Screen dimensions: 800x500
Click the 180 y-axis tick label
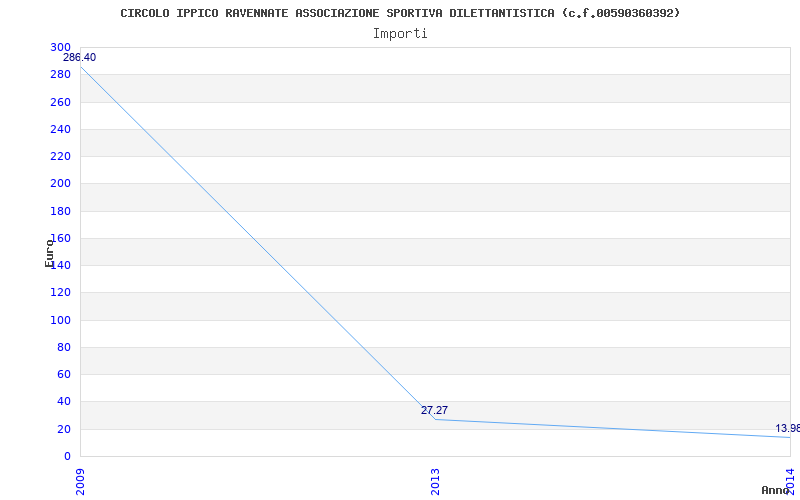(60, 211)
